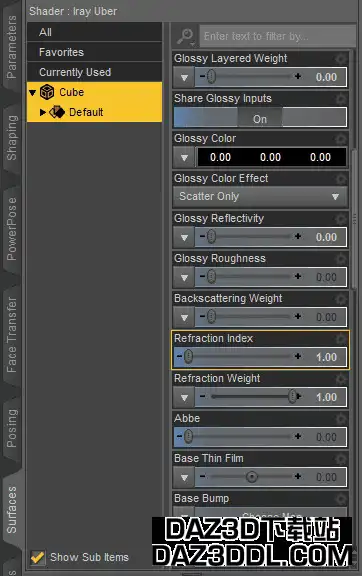
Task: Click the Refraction Index slider handle
Action: 188,356
